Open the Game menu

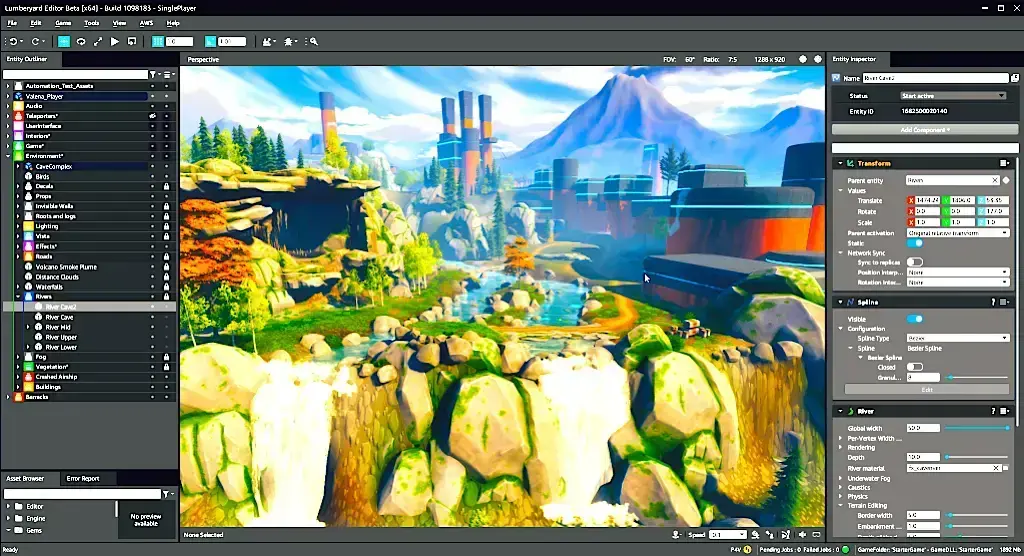click(63, 23)
